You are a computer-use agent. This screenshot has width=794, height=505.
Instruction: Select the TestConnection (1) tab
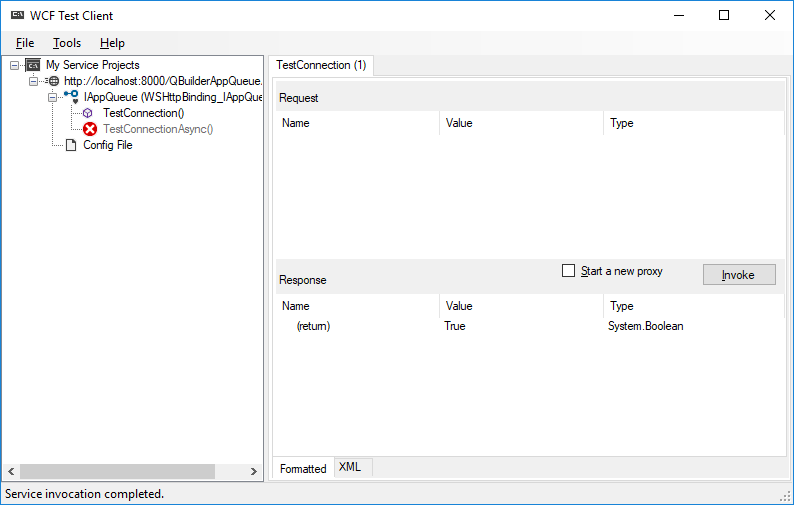(x=321, y=65)
